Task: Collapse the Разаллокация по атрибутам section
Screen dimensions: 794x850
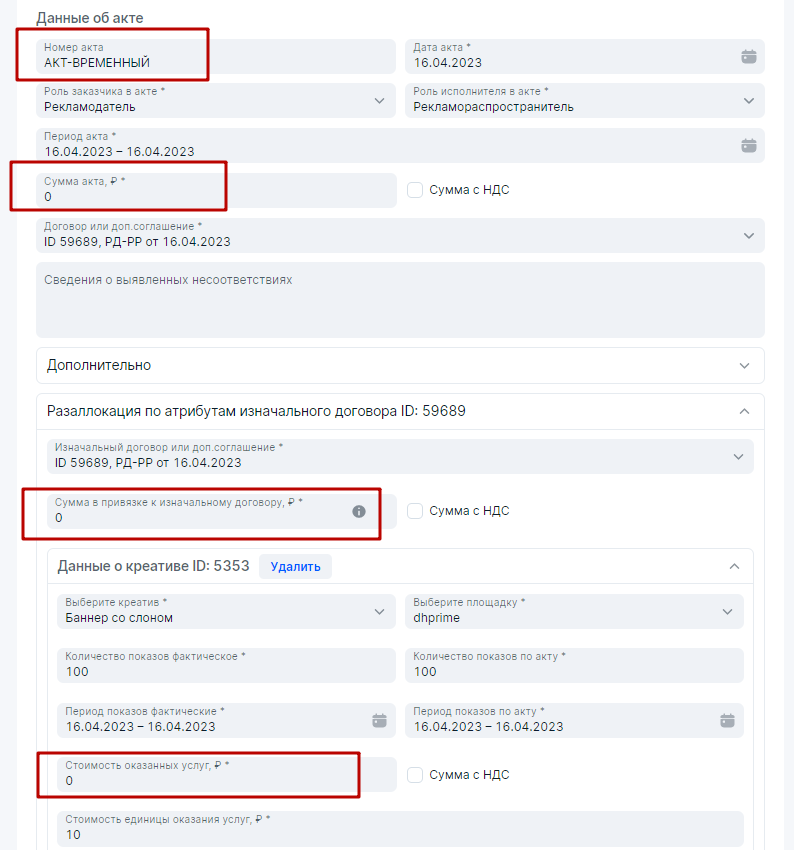Action: tap(744, 411)
